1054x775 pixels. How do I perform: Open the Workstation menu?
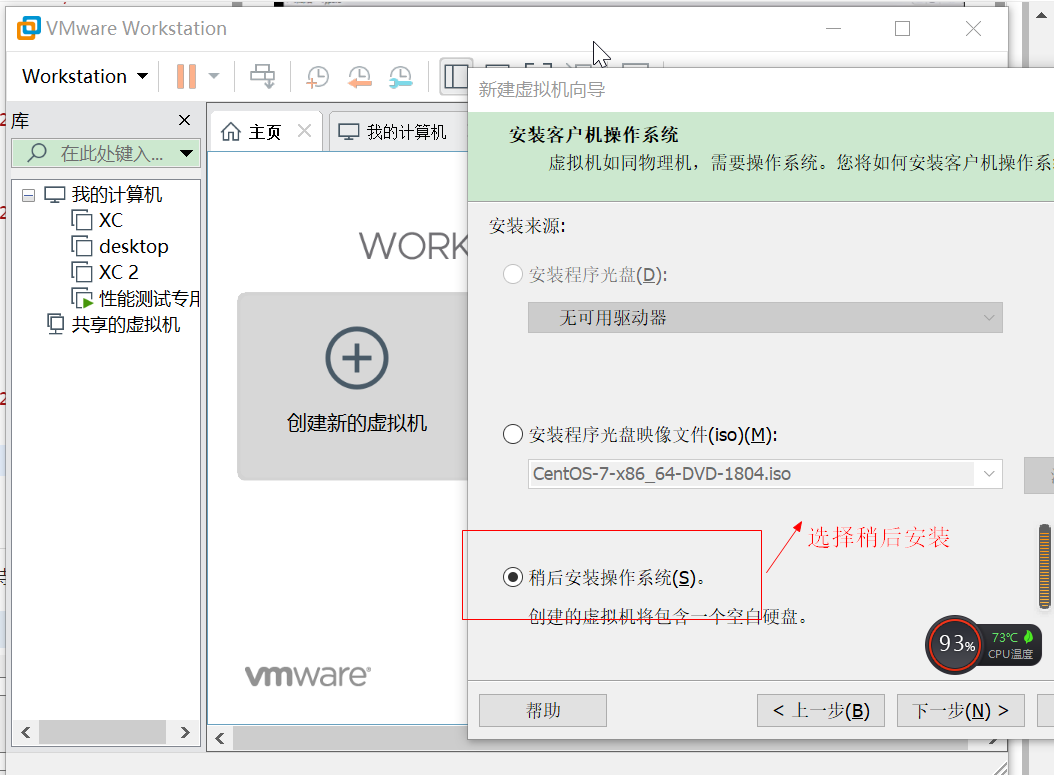tap(85, 76)
